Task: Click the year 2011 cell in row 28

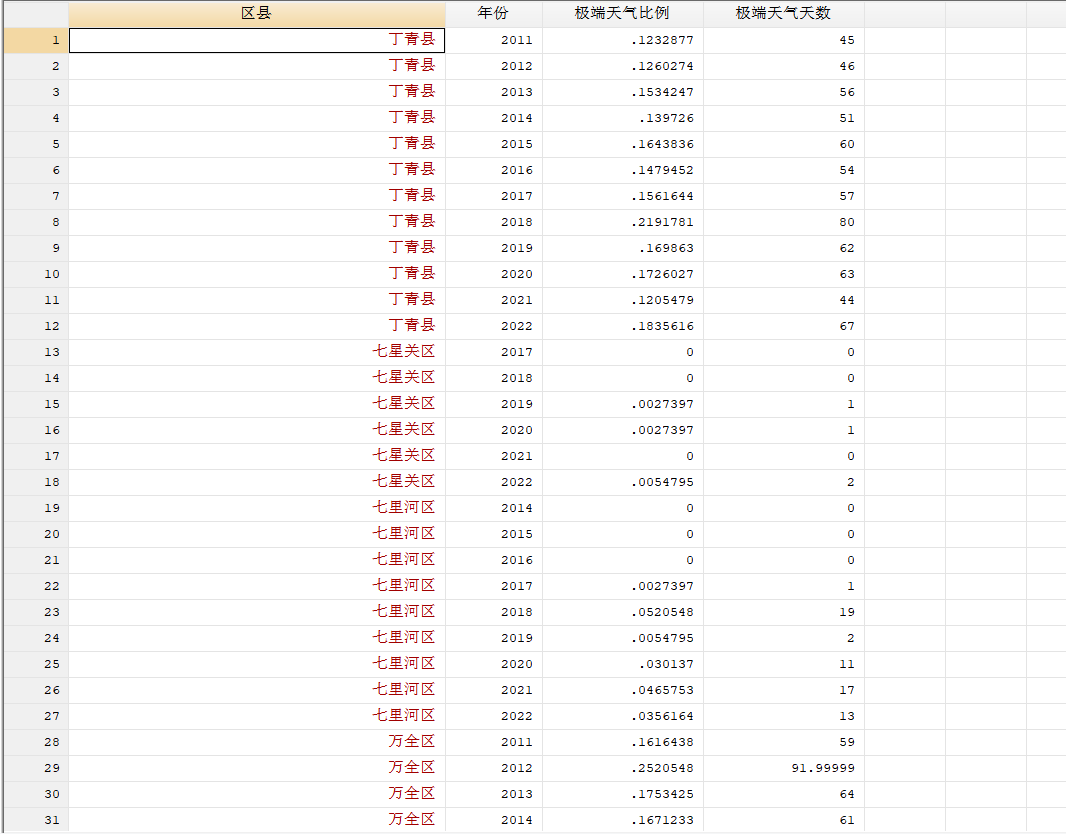Action: pyautogui.click(x=494, y=742)
